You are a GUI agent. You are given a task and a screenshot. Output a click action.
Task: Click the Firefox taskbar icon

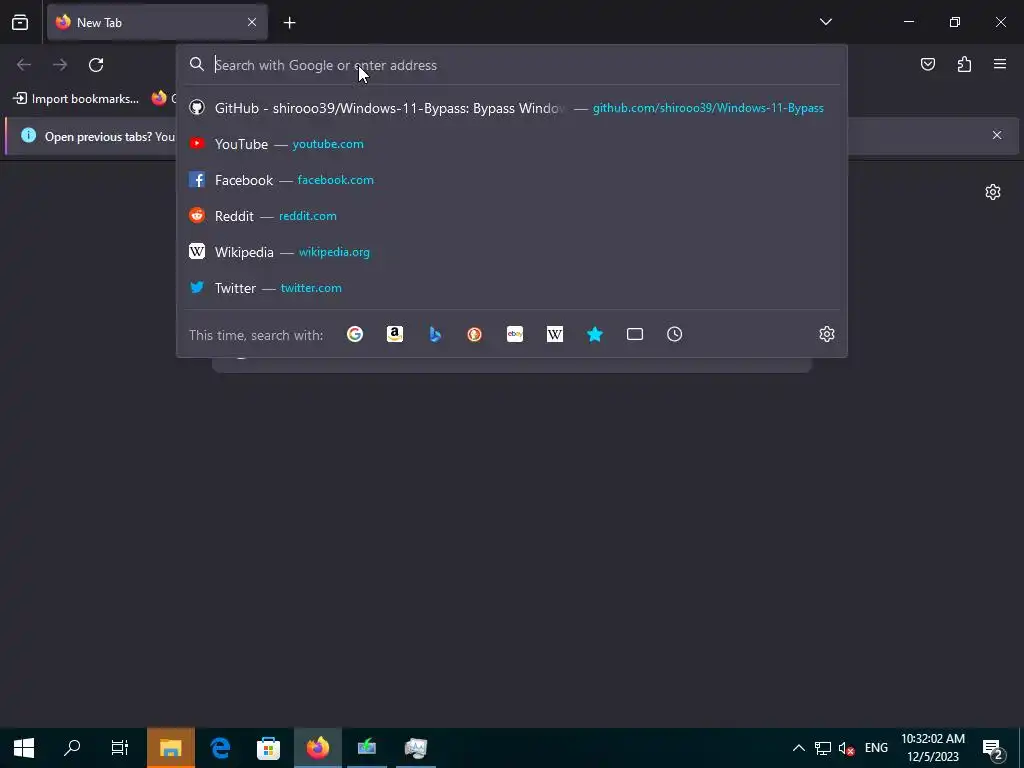tap(318, 748)
